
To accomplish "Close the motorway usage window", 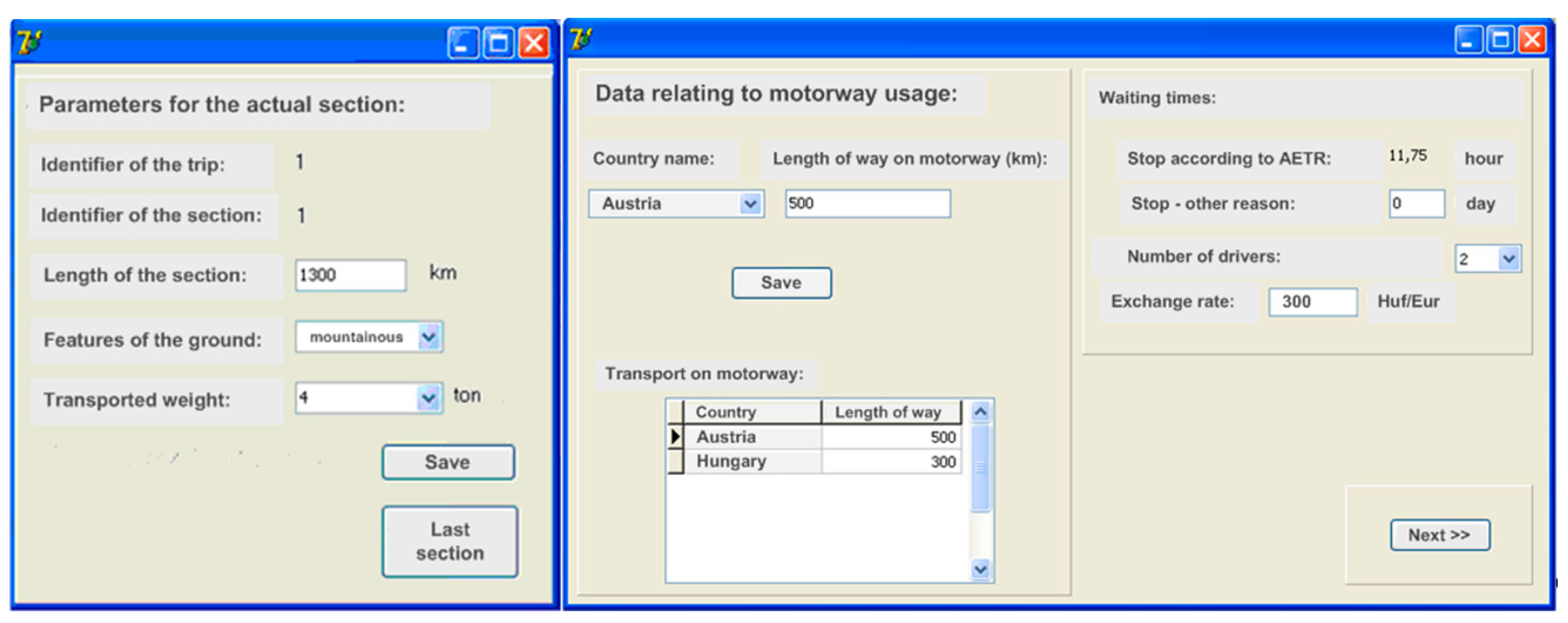I will tap(1532, 40).
